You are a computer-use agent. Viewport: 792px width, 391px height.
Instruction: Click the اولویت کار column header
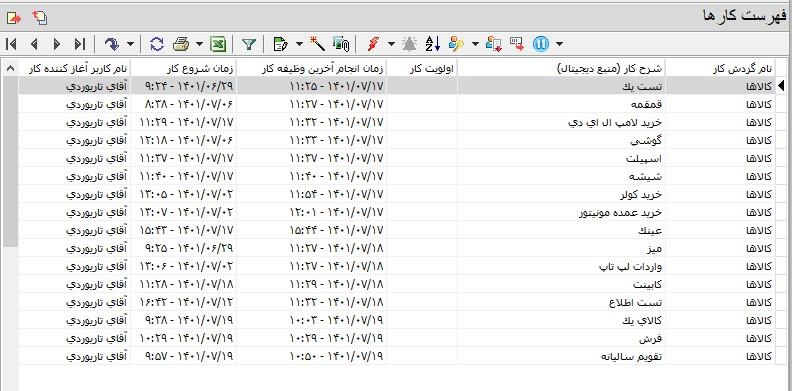click(421, 69)
